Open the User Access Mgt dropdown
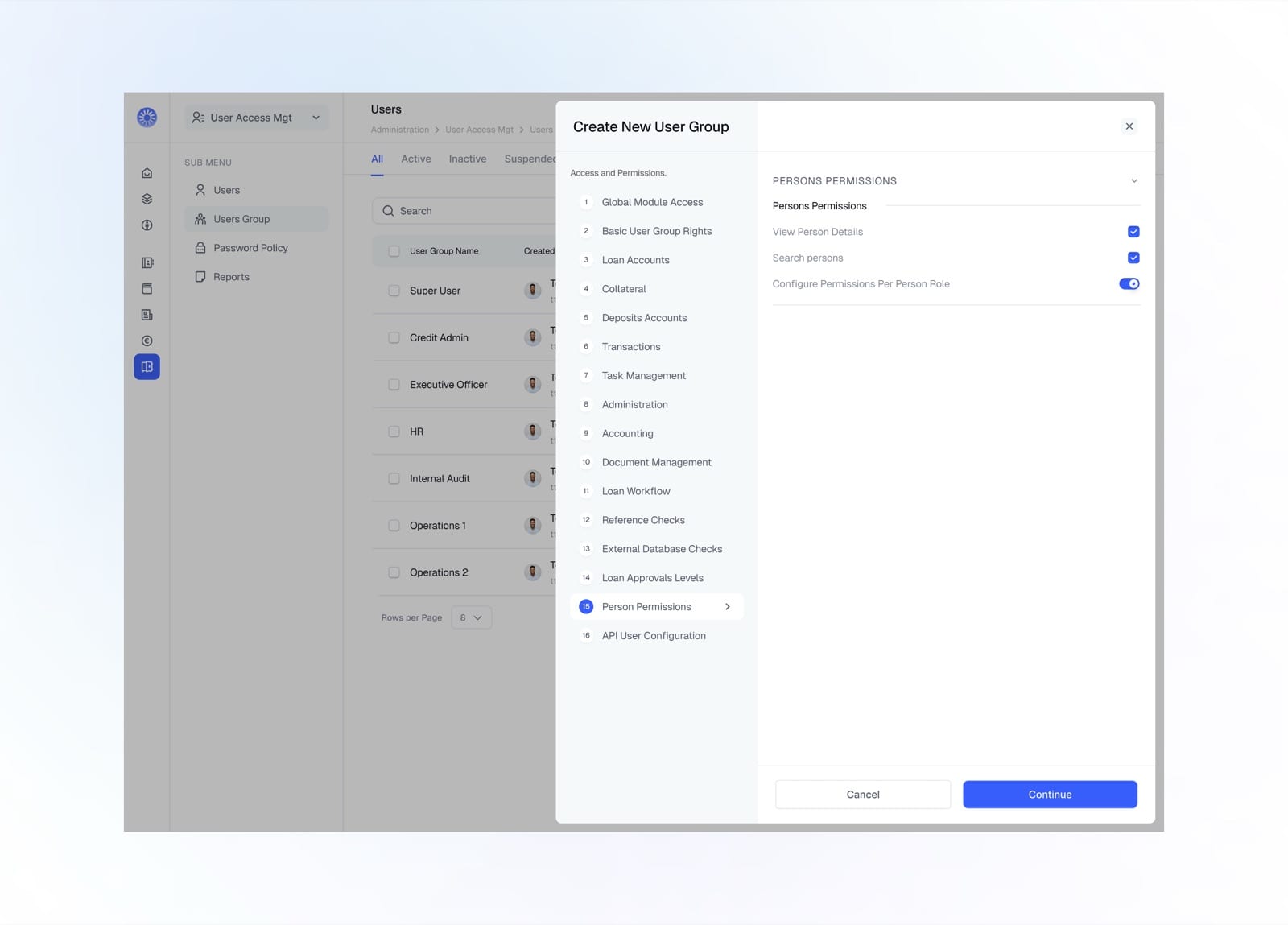1288x925 pixels. tap(257, 118)
